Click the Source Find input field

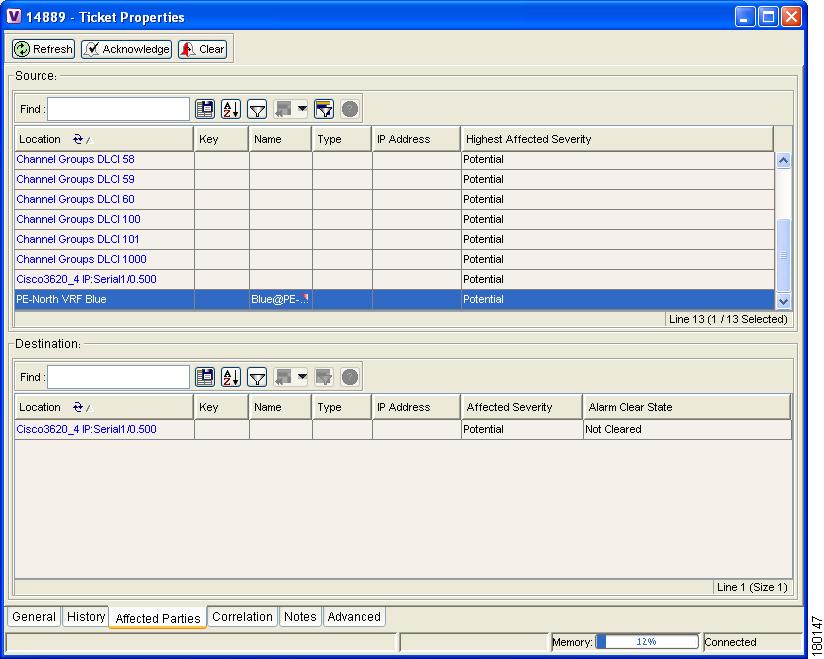tap(118, 109)
